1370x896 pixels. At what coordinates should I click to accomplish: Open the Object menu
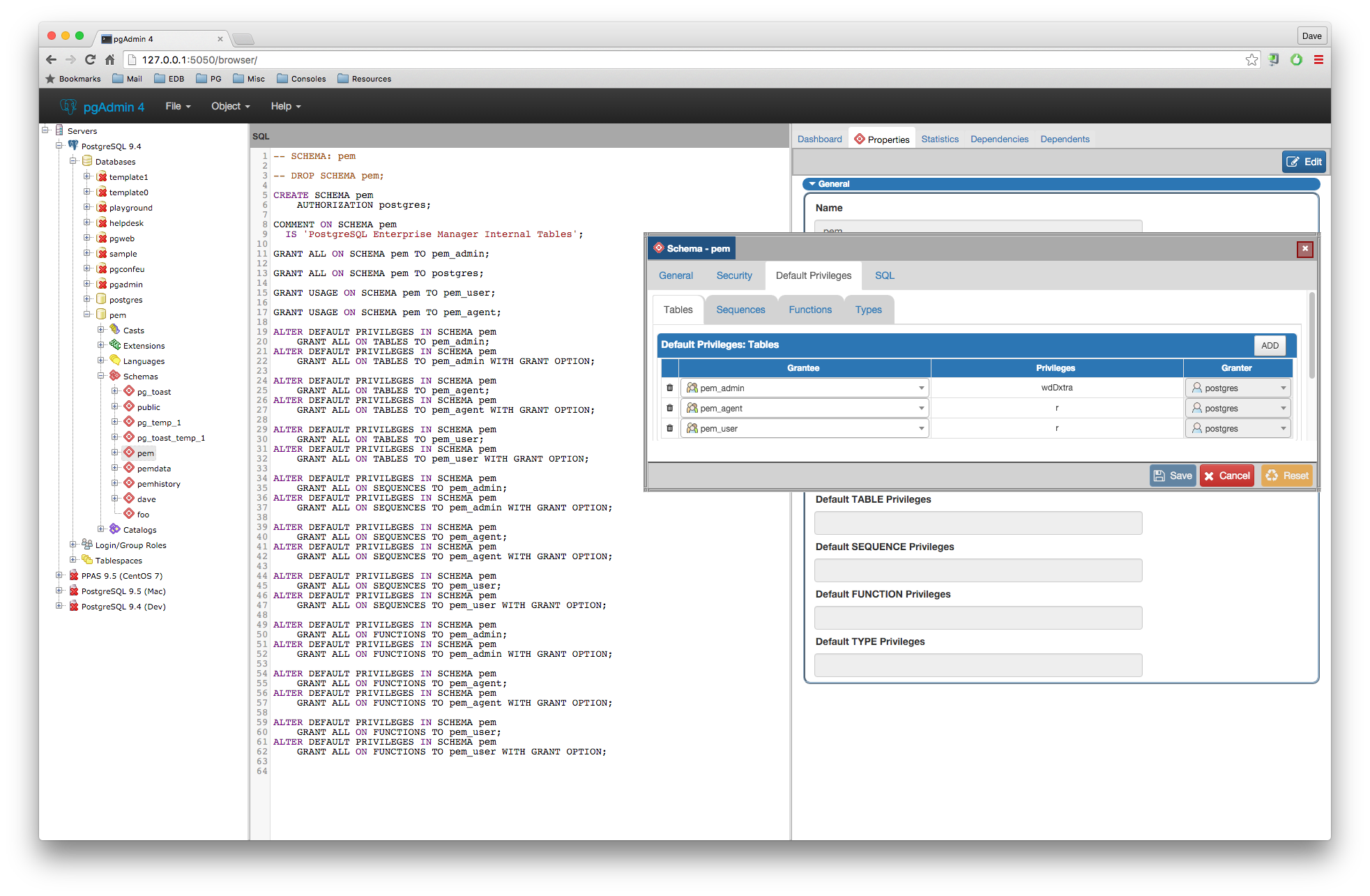coord(230,106)
